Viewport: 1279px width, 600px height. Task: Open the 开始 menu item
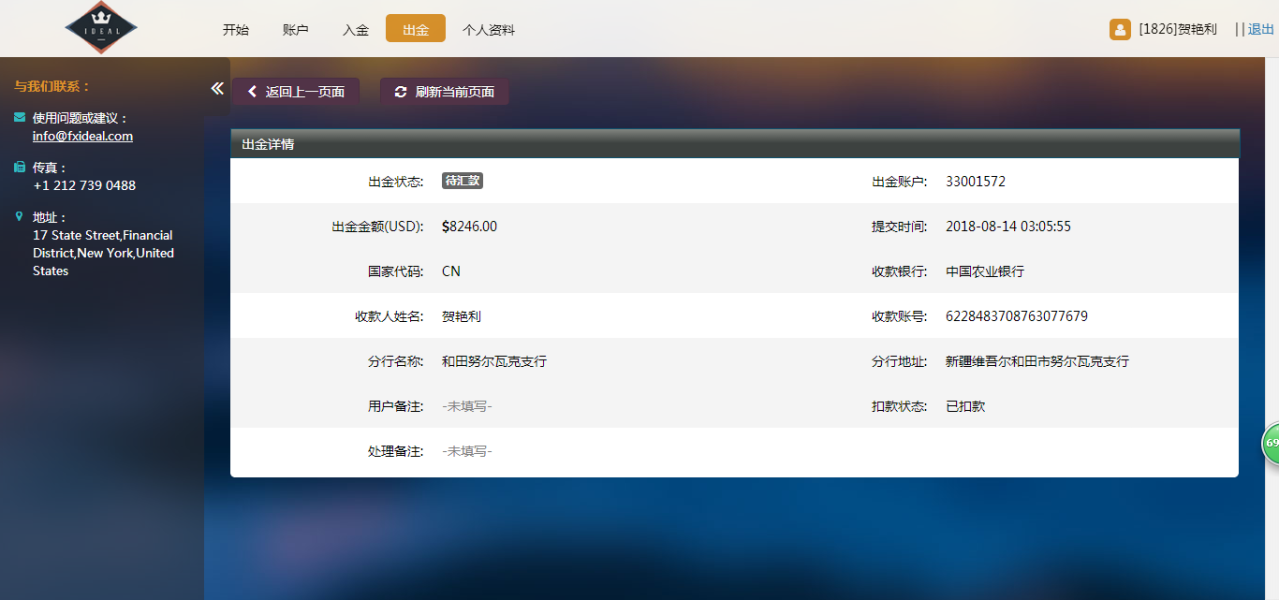[x=236, y=30]
